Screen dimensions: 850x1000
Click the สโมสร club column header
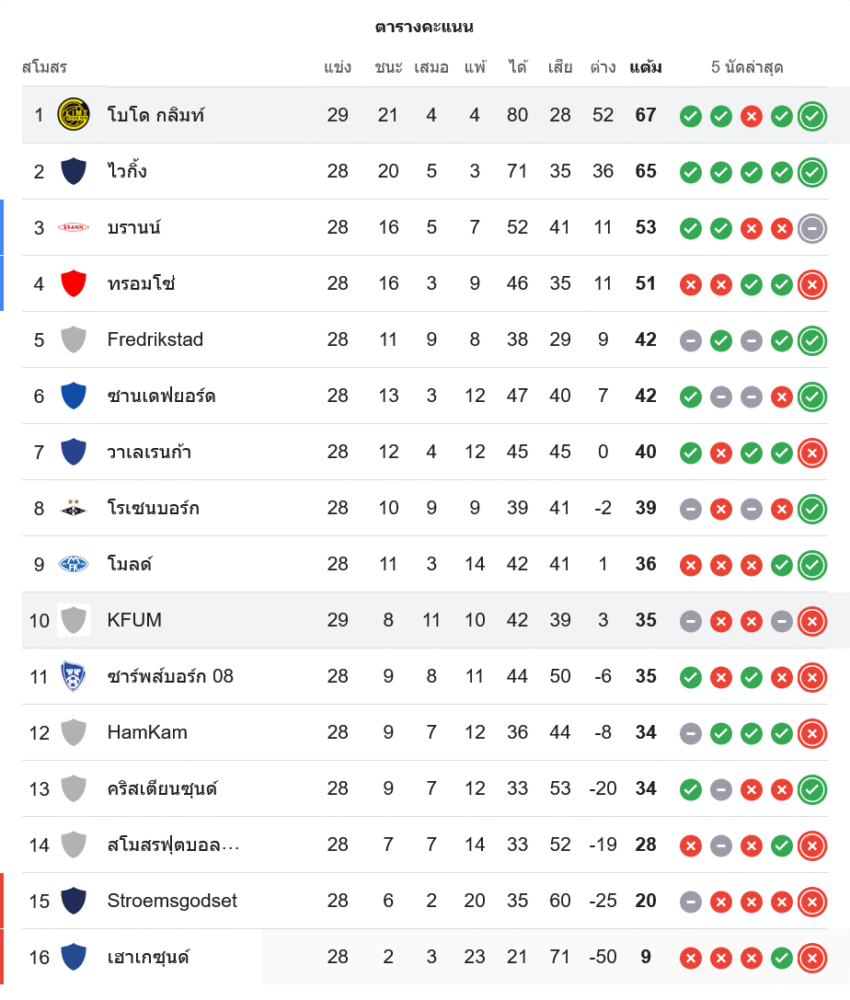44,68
